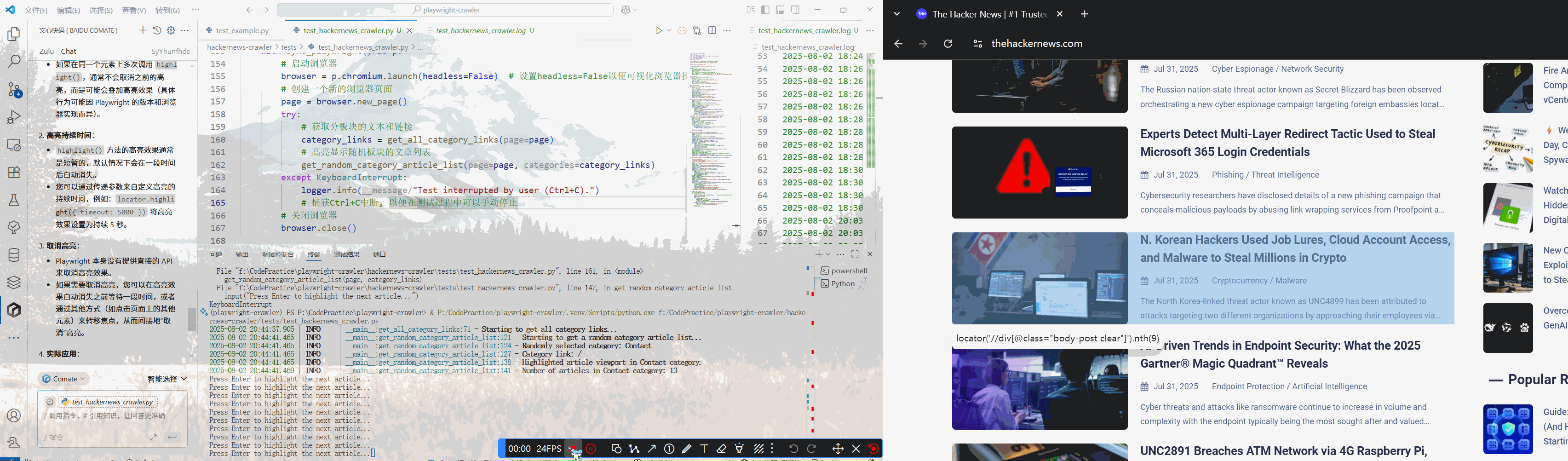Run the Python file with play icon
This screenshot has width=1568, height=461.
coord(659,30)
